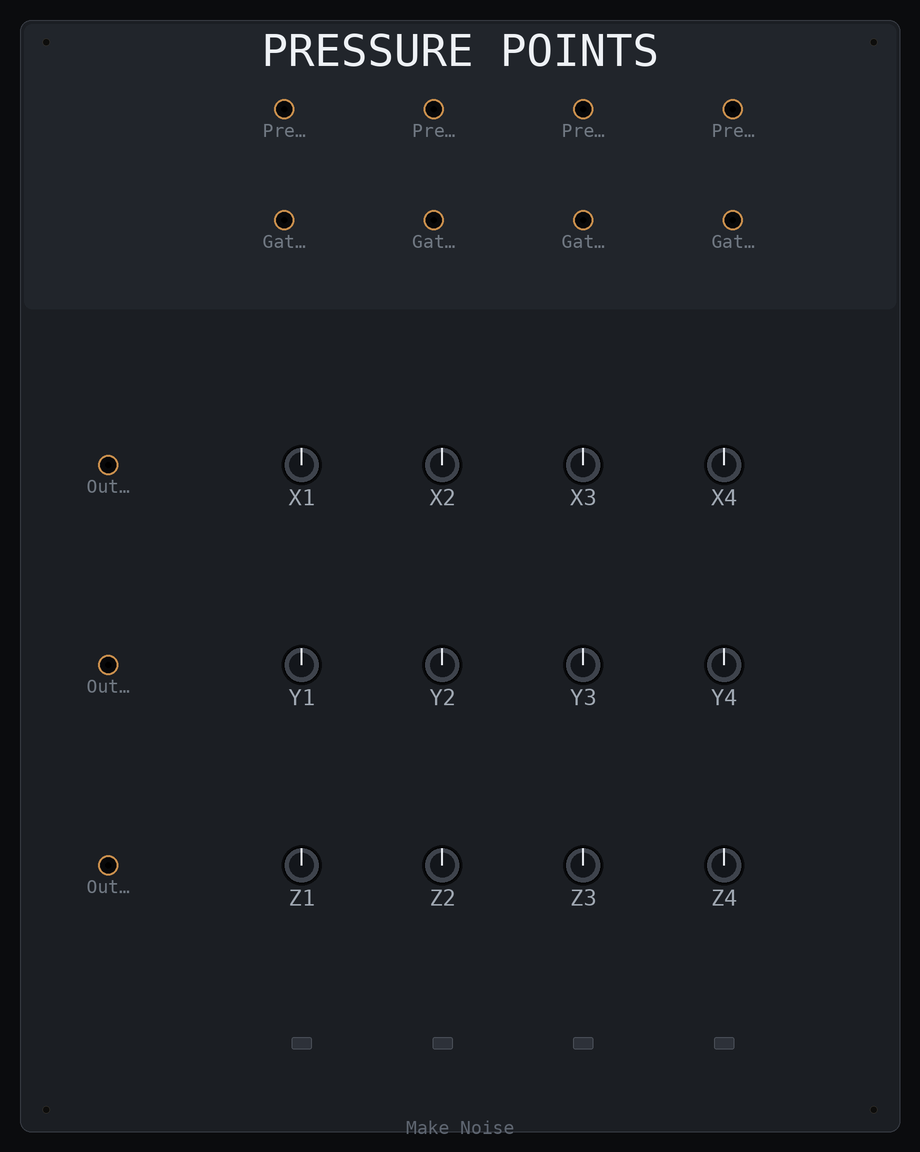This screenshot has height=1152, width=920.
Task: Toggle the pad button below Z4
Action: [x=725, y=1043]
